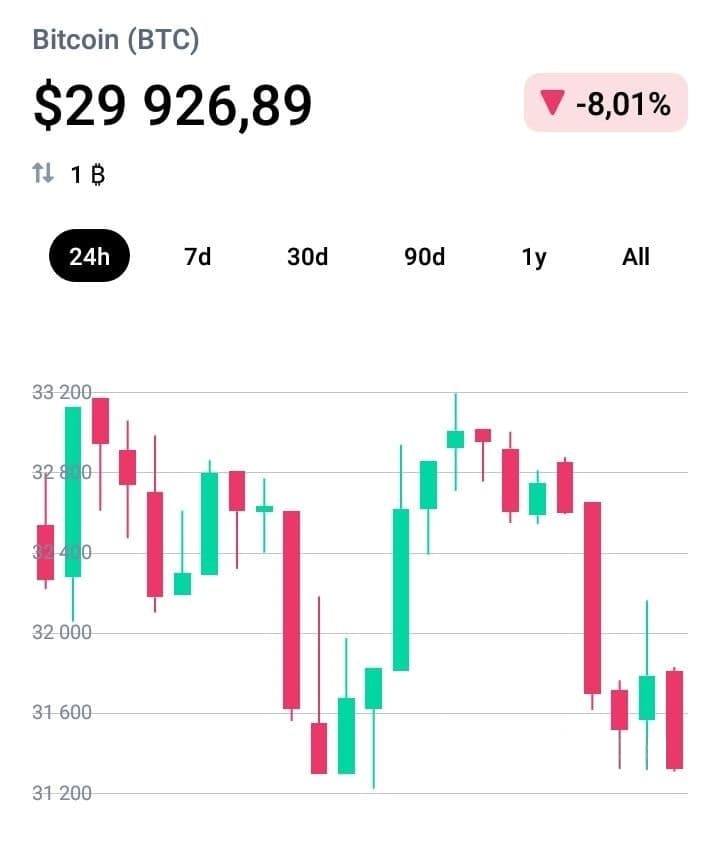Tap the 31 200 axis label
This screenshot has width=720, height=851.
(62, 794)
